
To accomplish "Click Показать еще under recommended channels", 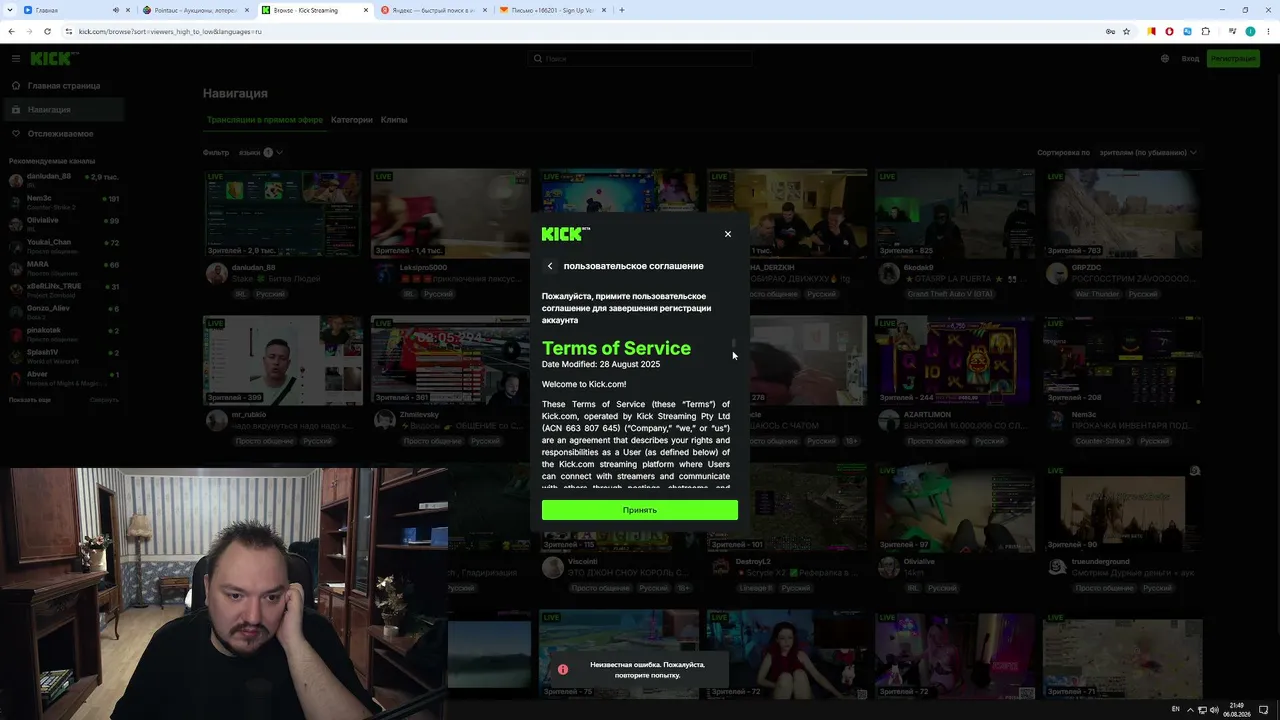I will point(30,400).
